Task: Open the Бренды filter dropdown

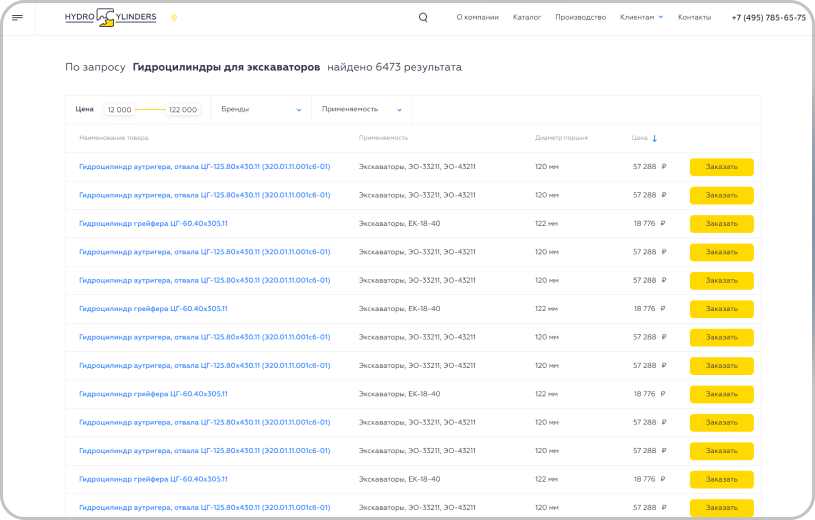Action: (261, 109)
